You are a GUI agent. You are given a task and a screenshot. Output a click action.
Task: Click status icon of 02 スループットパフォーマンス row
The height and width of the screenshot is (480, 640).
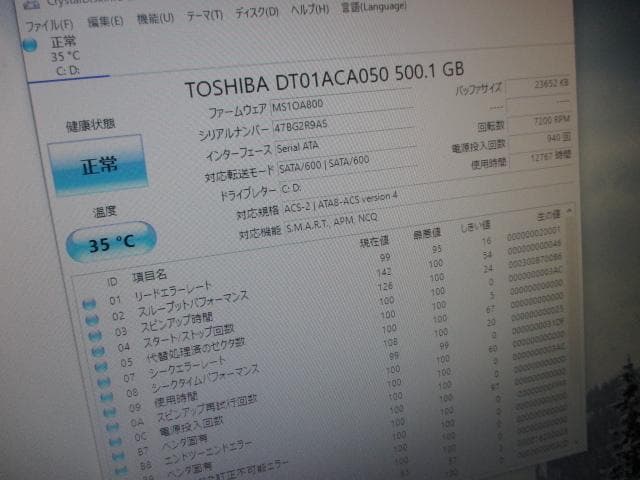pyautogui.click(x=92, y=320)
